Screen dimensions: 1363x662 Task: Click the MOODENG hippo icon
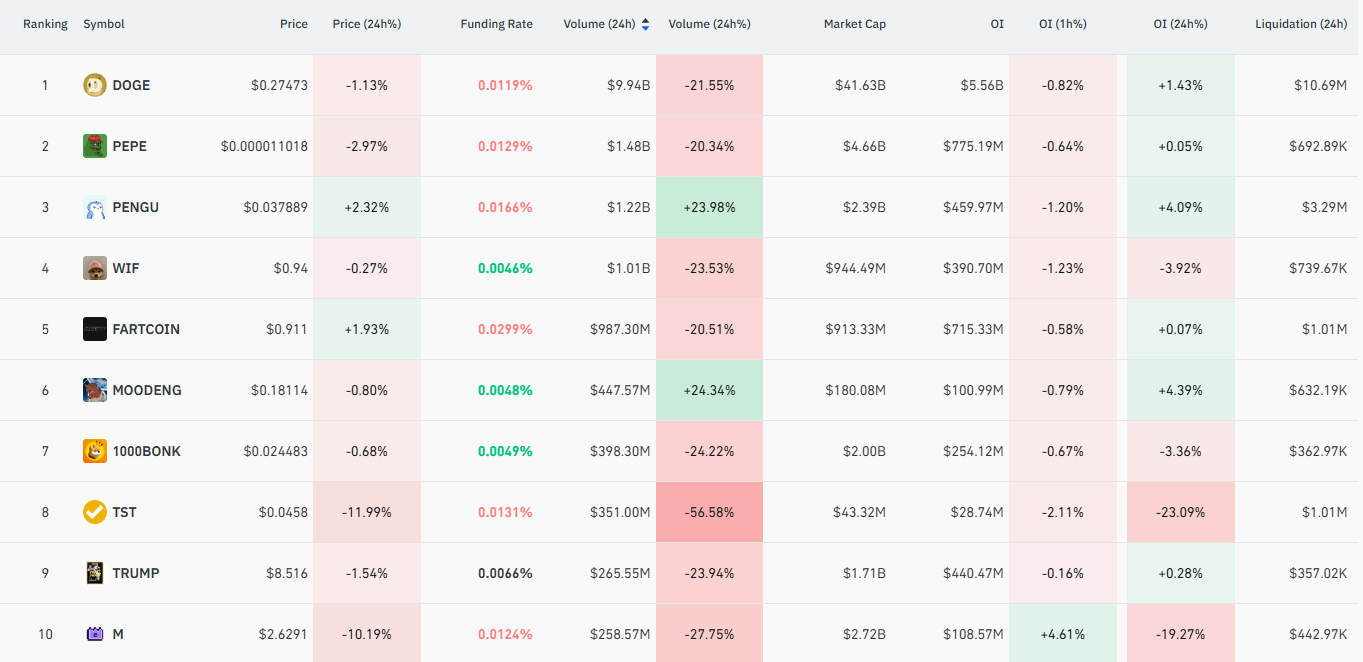(95, 390)
